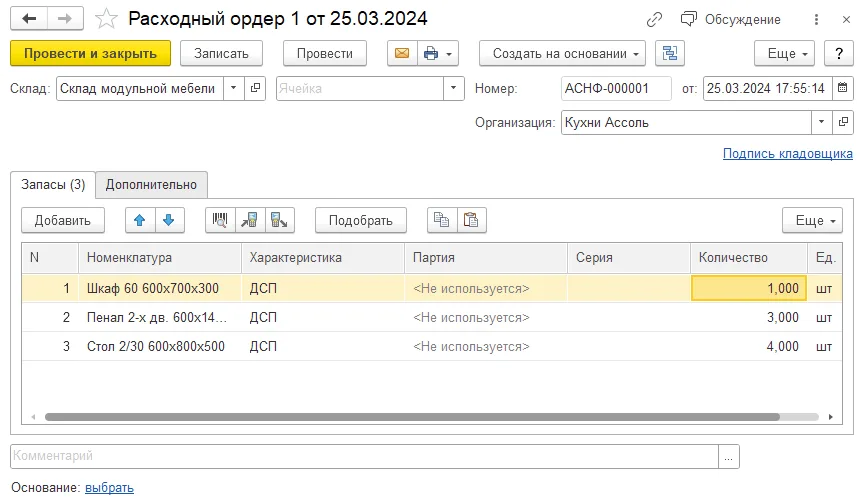Viewport: 867px width, 502px height.
Task: Open help with the question mark
Action: point(839,54)
